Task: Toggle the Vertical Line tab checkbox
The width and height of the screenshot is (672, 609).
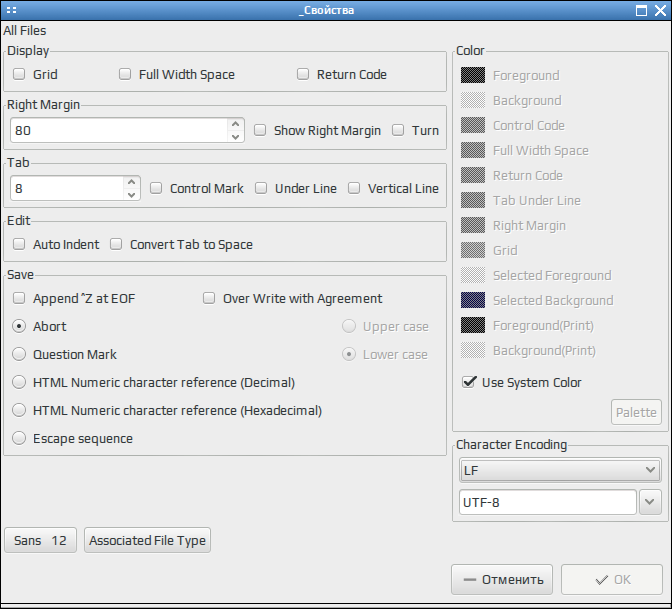Action: tap(354, 188)
